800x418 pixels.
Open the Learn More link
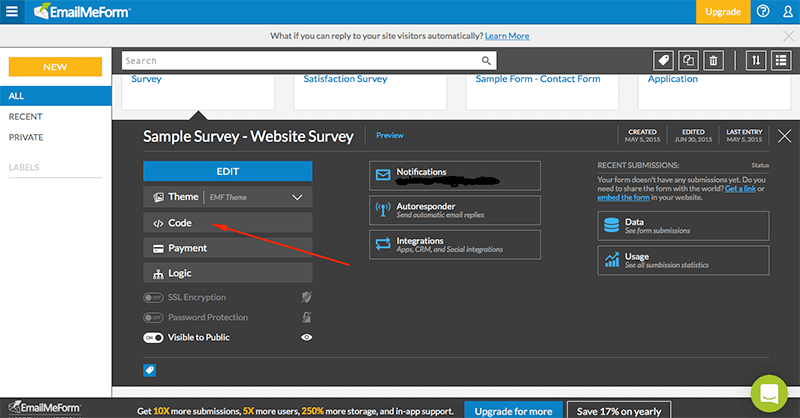(507, 36)
